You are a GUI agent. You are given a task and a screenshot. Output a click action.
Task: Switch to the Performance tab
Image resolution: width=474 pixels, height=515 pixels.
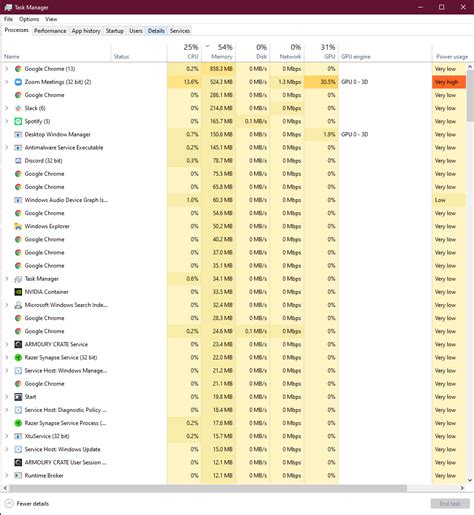click(x=50, y=31)
